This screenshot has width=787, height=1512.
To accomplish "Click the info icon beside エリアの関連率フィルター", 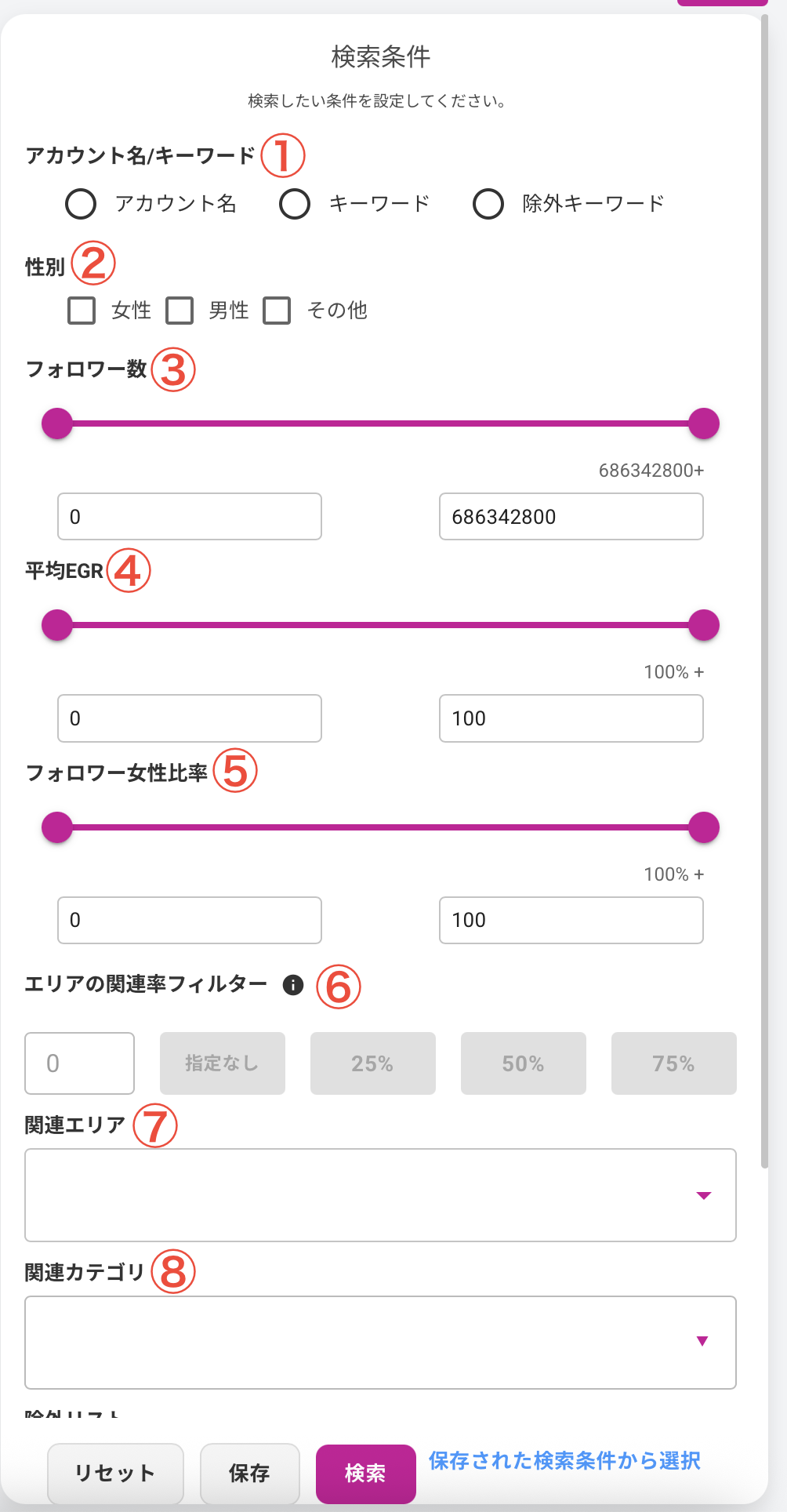I will coord(293,985).
